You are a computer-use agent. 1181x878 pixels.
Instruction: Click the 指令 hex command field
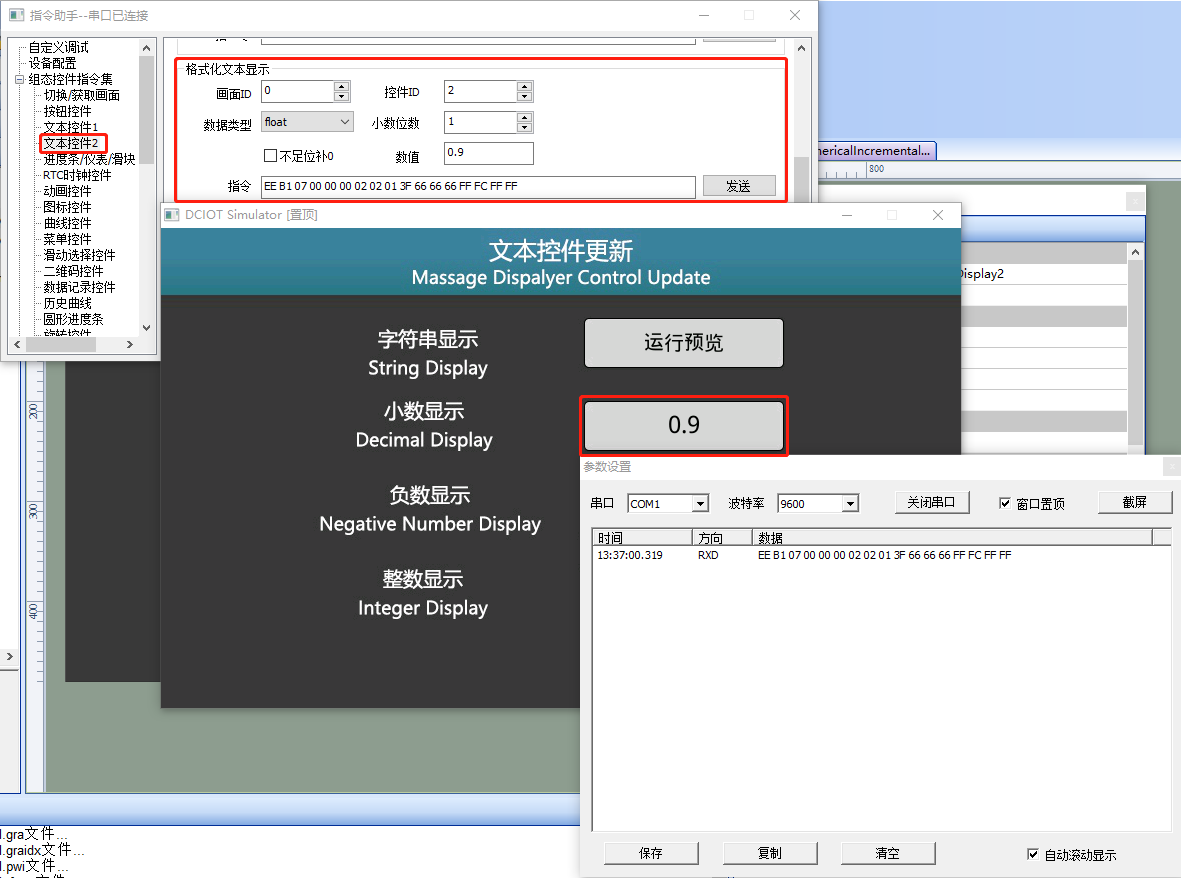click(x=478, y=187)
